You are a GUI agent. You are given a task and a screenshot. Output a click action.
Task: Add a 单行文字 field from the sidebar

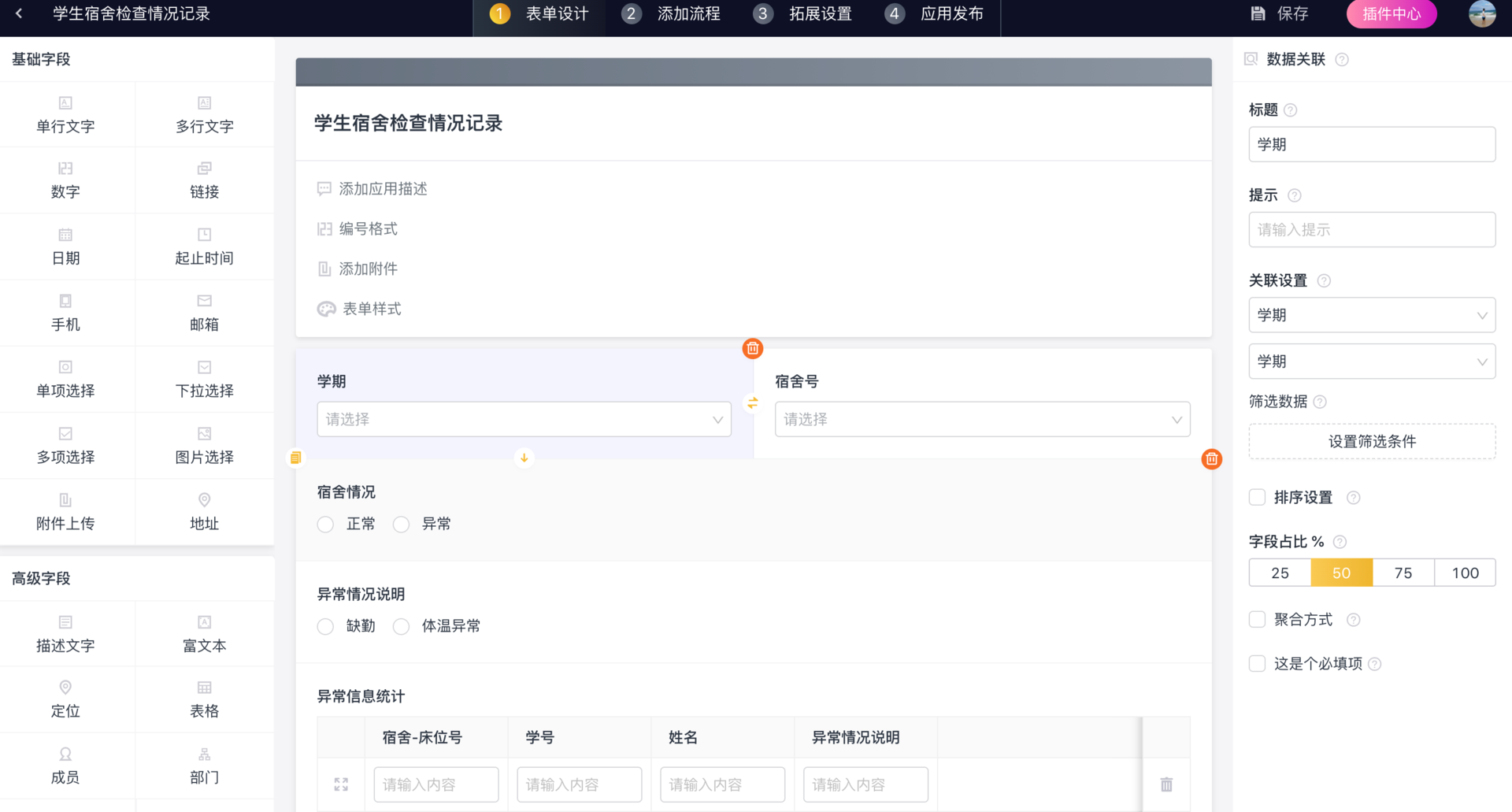(66, 114)
